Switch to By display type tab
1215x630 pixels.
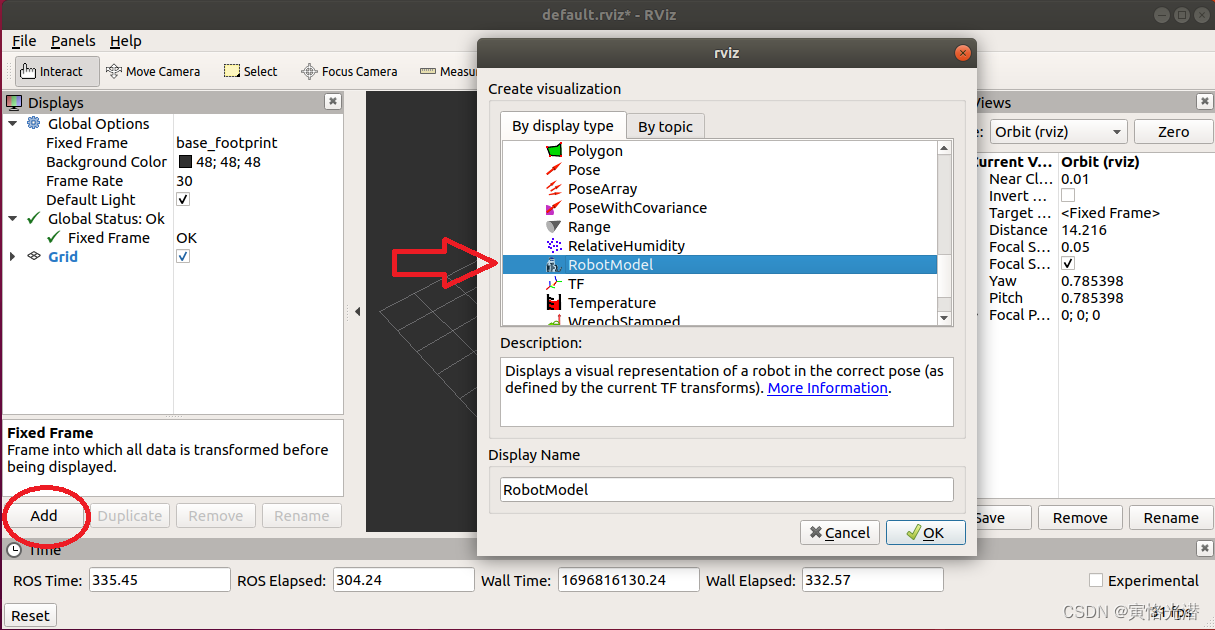pos(563,126)
